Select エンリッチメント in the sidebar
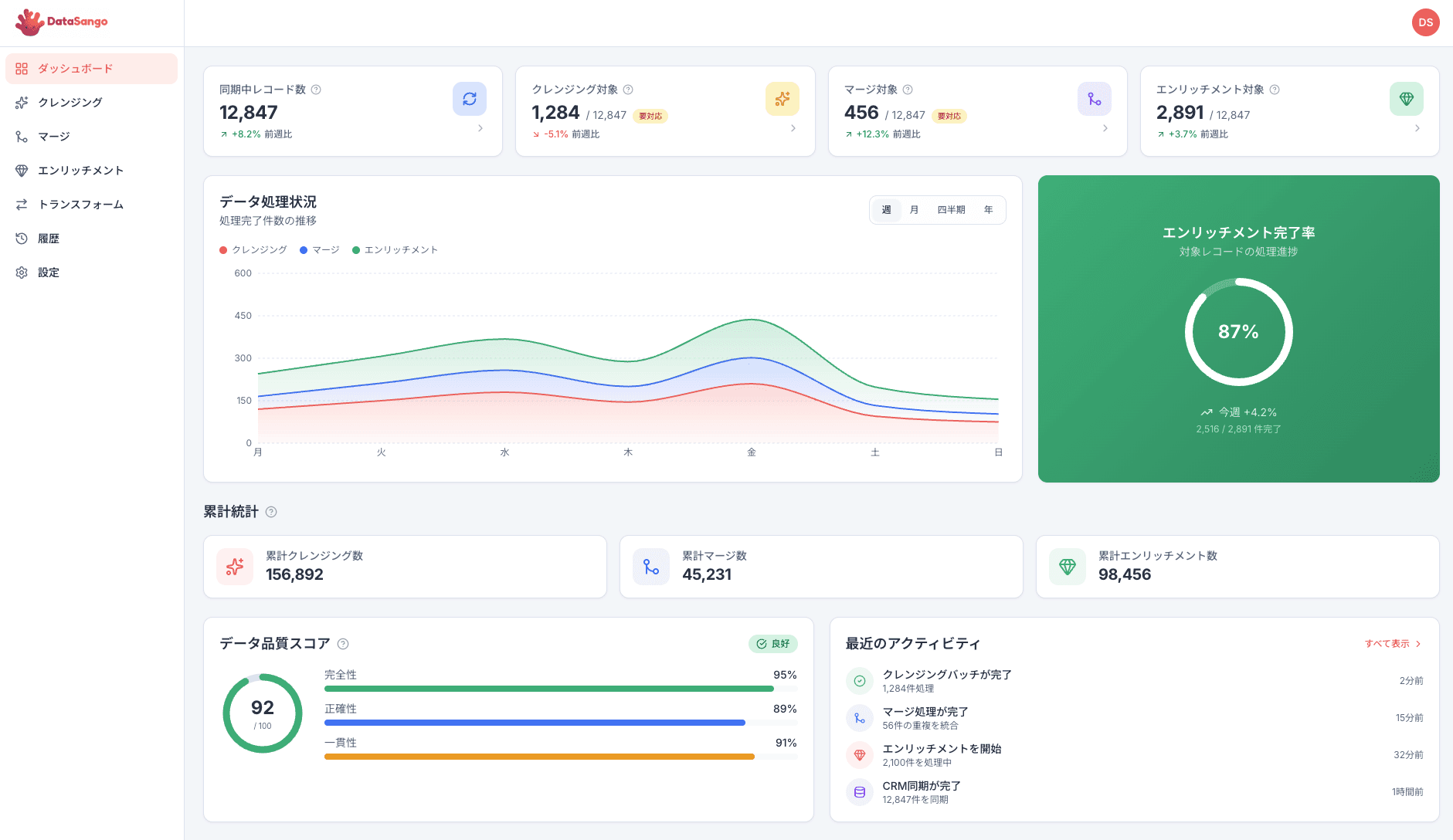Screen dimensions: 1453x840 tap(82, 170)
